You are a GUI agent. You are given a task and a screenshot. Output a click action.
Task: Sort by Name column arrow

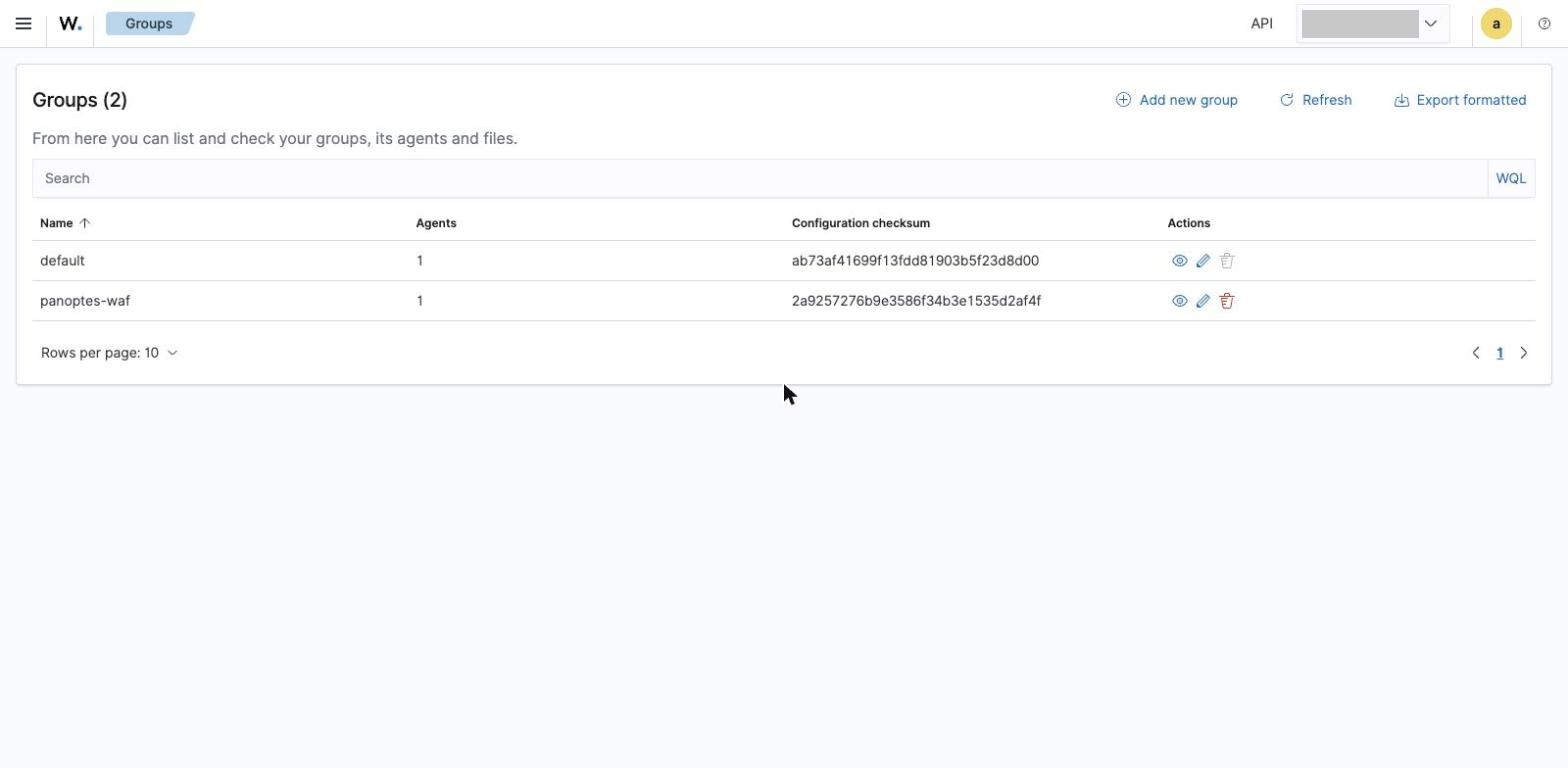coord(85,223)
